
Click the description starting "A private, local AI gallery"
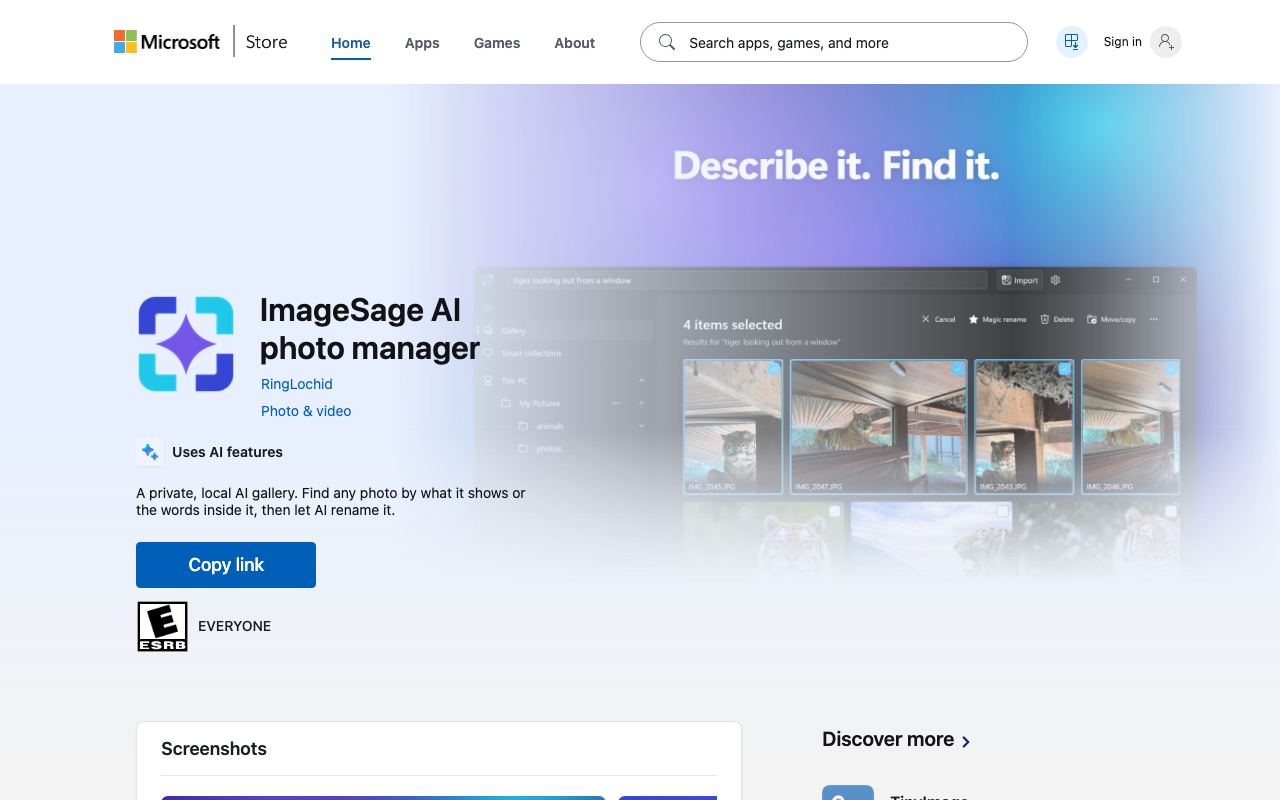point(331,501)
